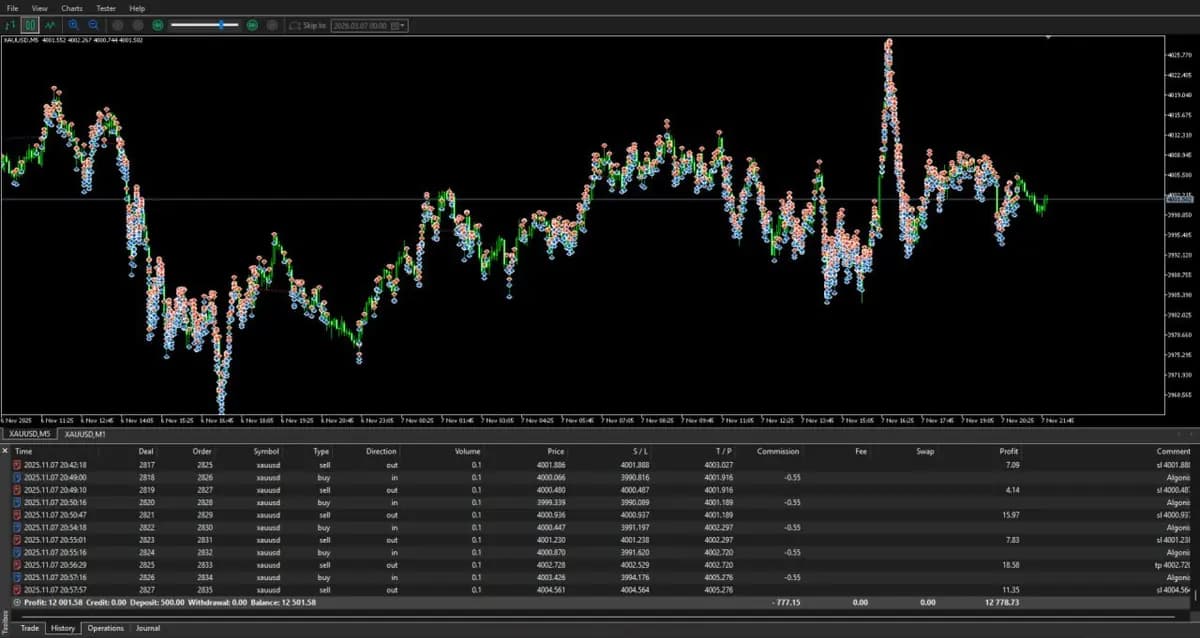Select the candlestick chart mode icon

tap(30, 24)
